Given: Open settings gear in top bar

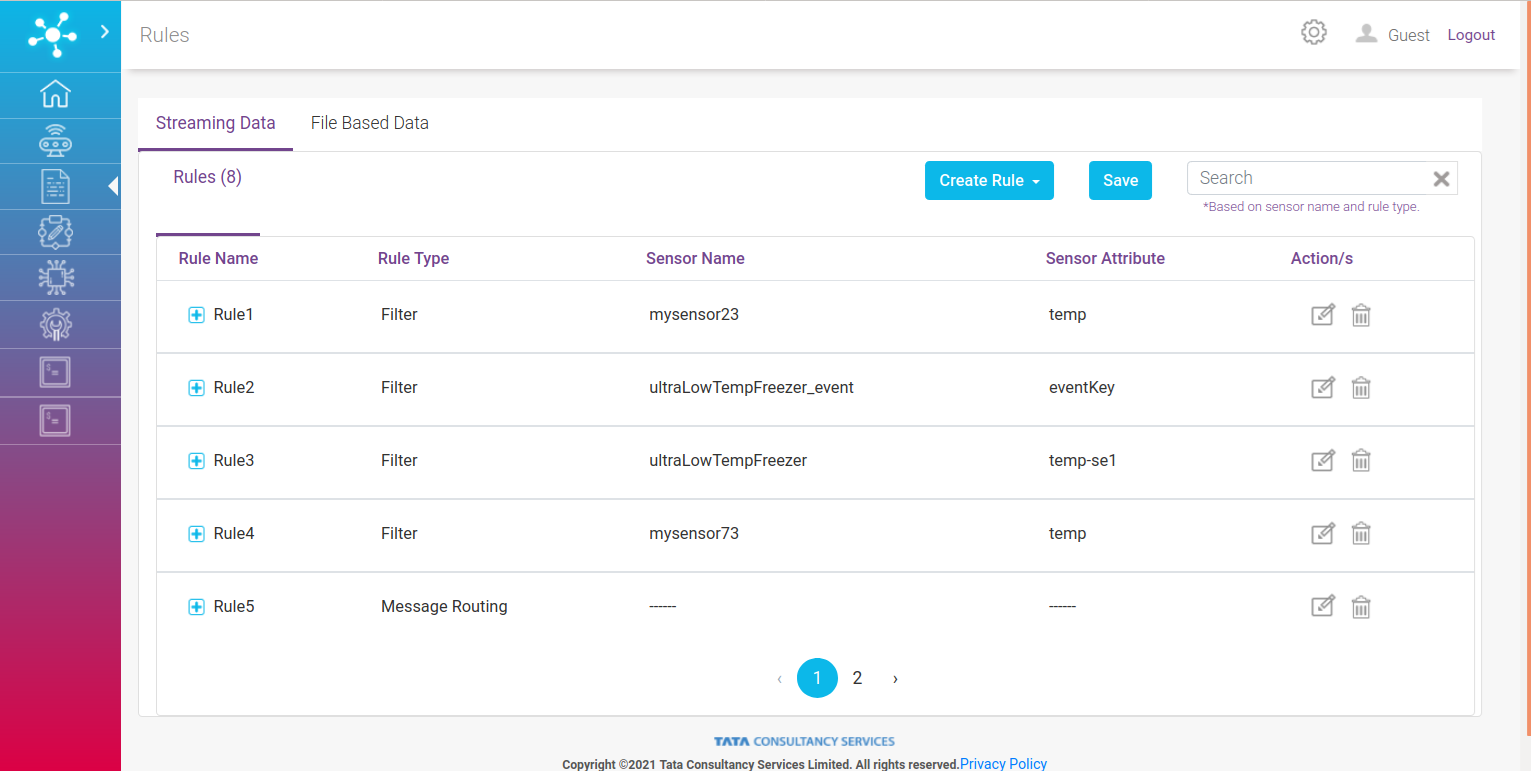Looking at the screenshot, I should pyautogui.click(x=1314, y=33).
